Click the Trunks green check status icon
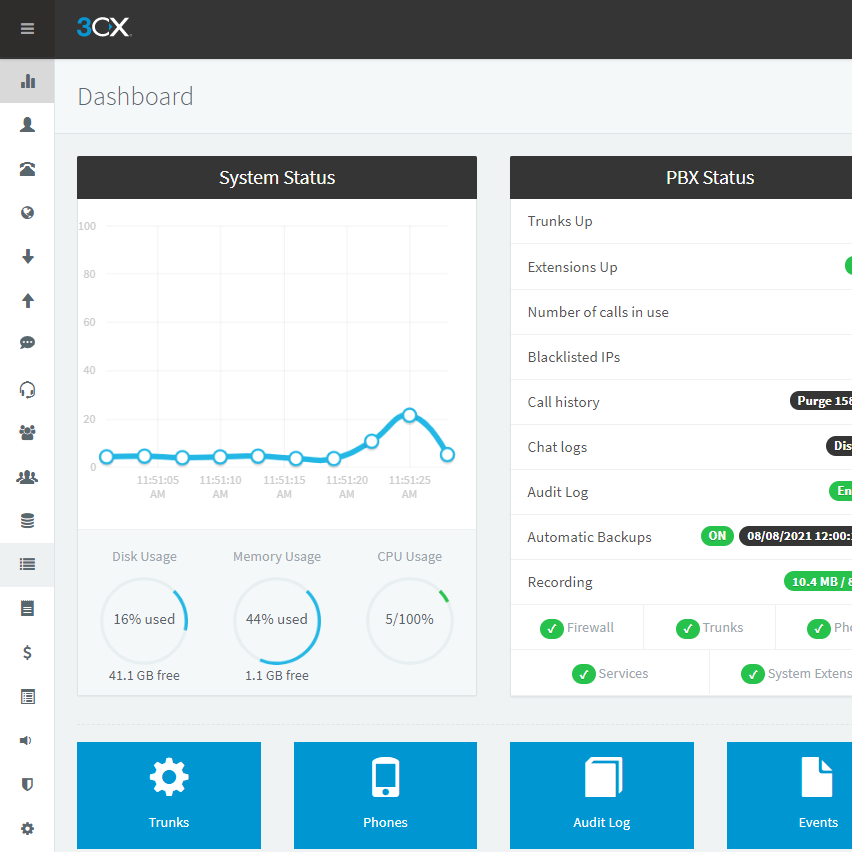852x852 pixels. (x=687, y=629)
